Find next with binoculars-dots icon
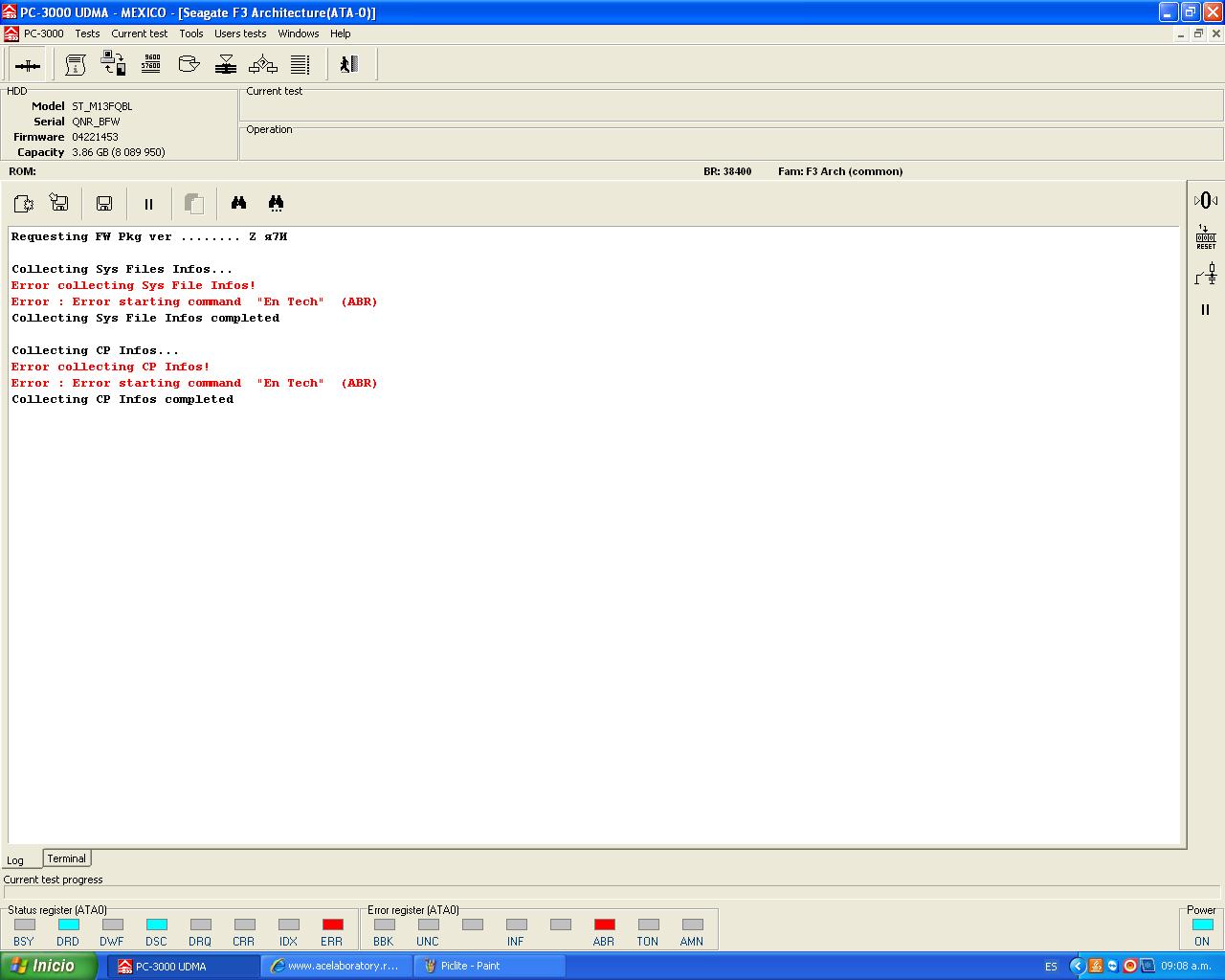 pyautogui.click(x=276, y=203)
